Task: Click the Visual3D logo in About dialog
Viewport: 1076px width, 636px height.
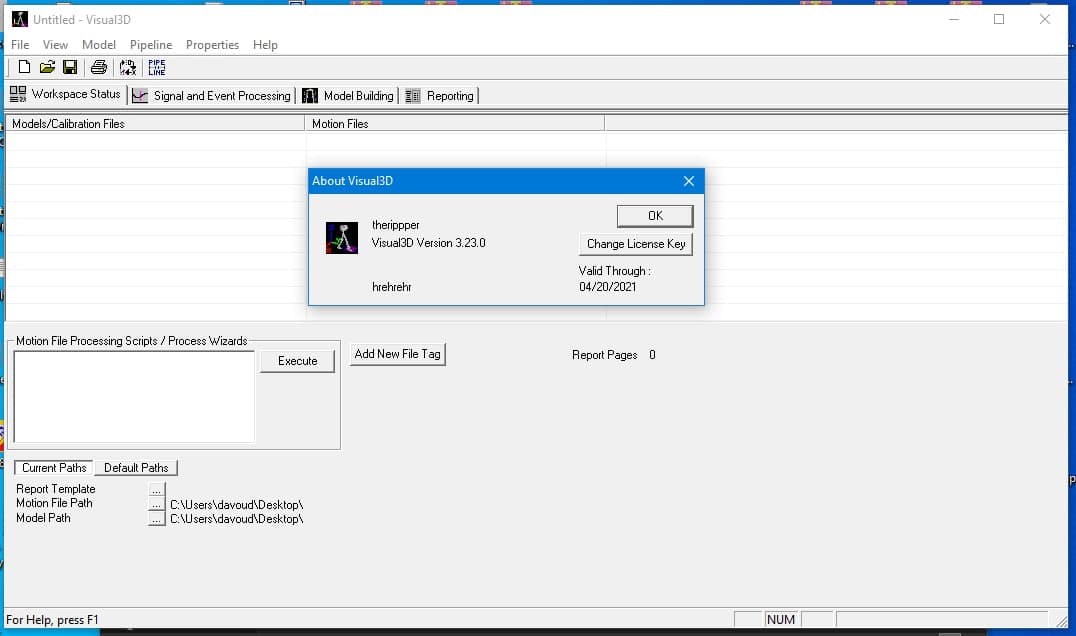Action: 342,238
